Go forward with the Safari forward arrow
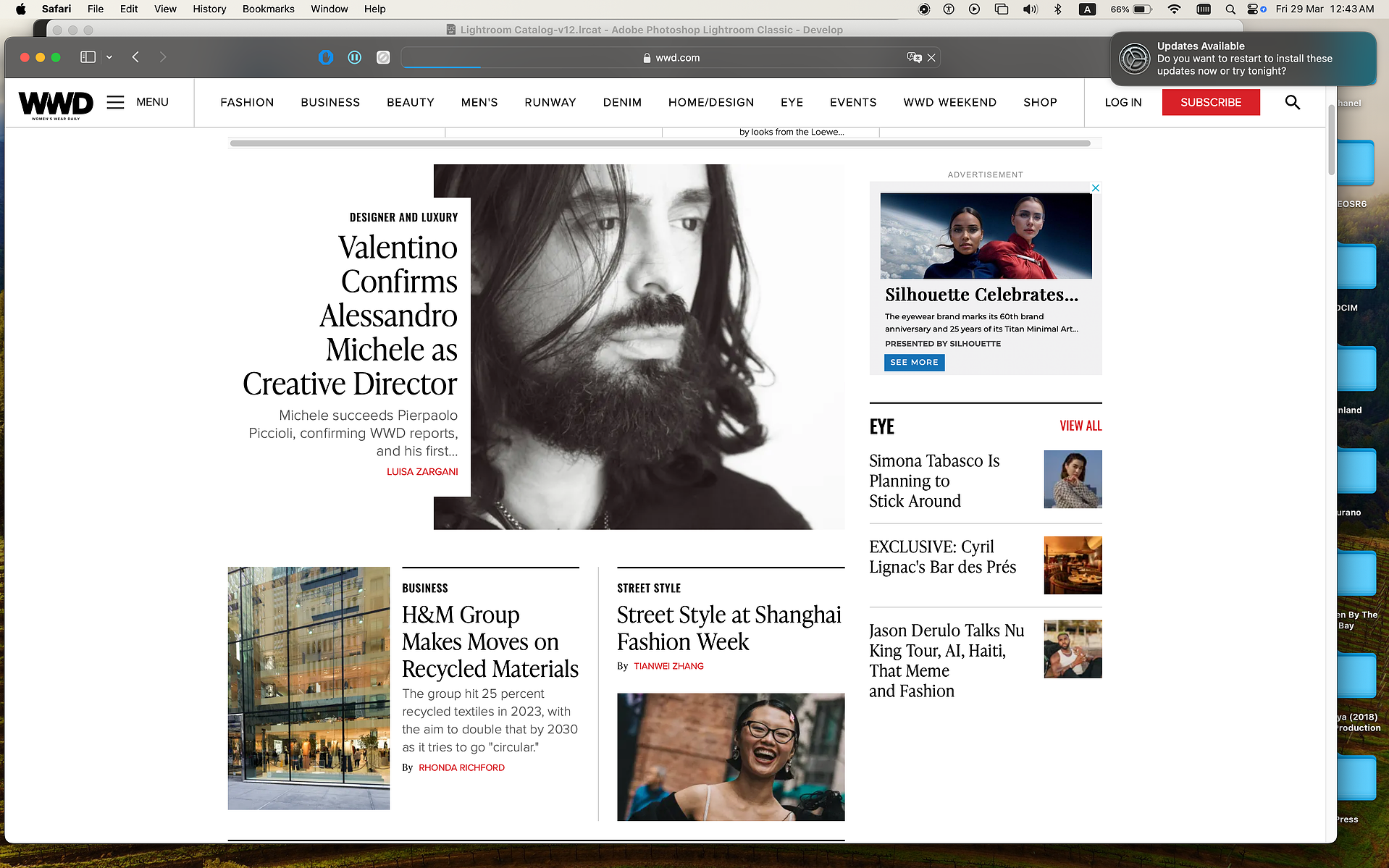 163,57
